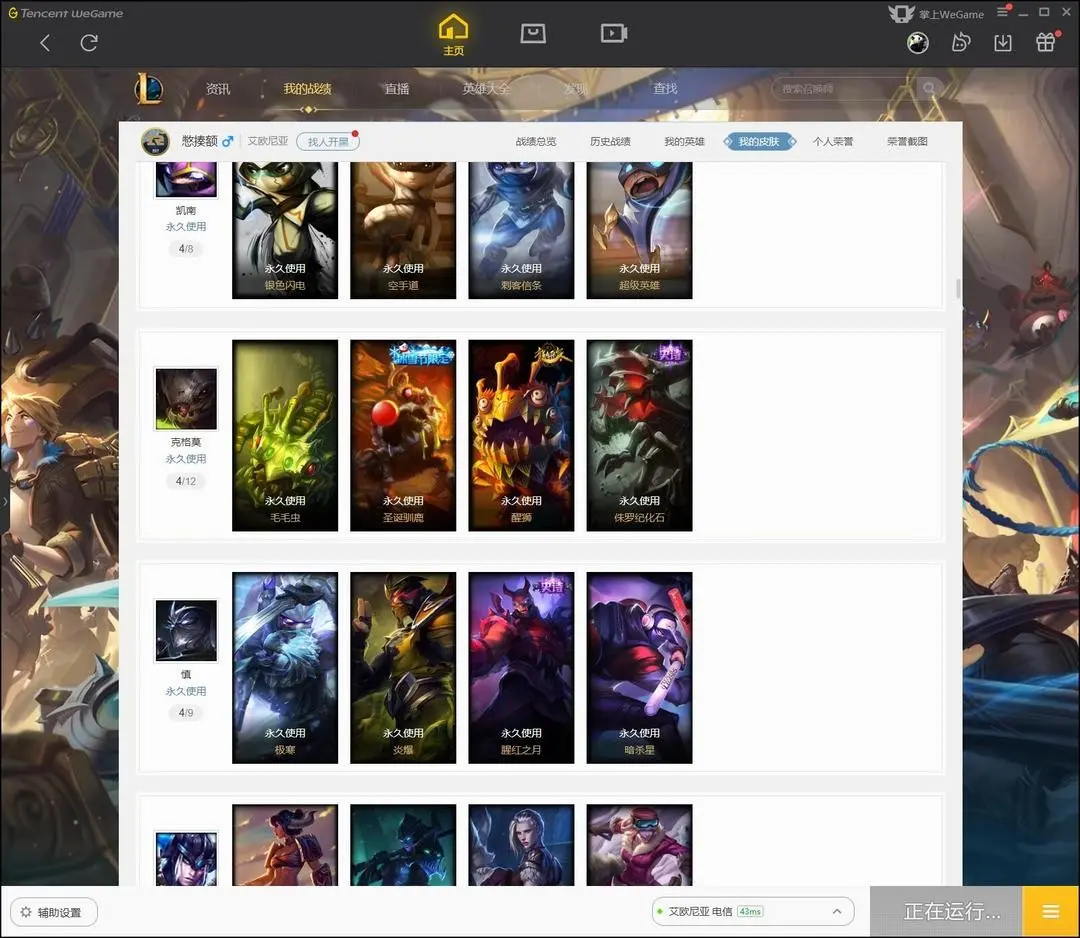Click the search magnifier icon
The height and width of the screenshot is (938, 1080).
(929, 88)
